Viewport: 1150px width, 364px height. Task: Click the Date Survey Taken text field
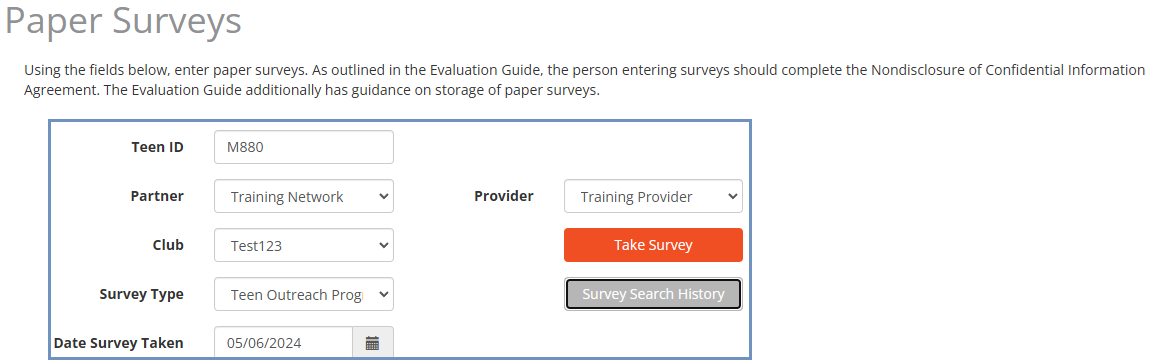283,343
